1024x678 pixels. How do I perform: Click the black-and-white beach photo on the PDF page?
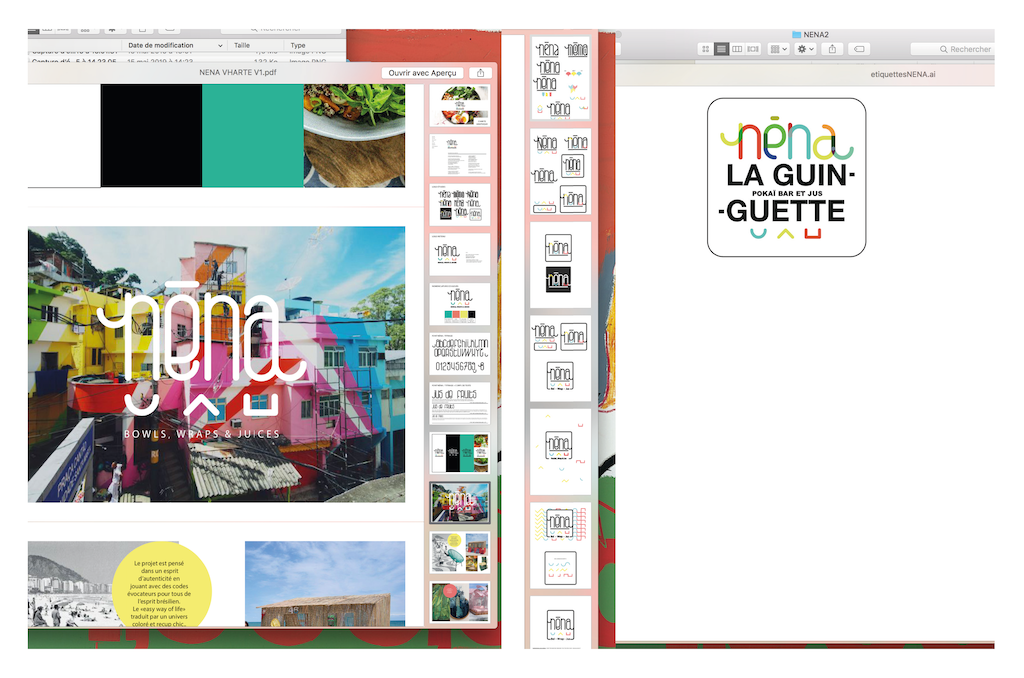click(70, 584)
